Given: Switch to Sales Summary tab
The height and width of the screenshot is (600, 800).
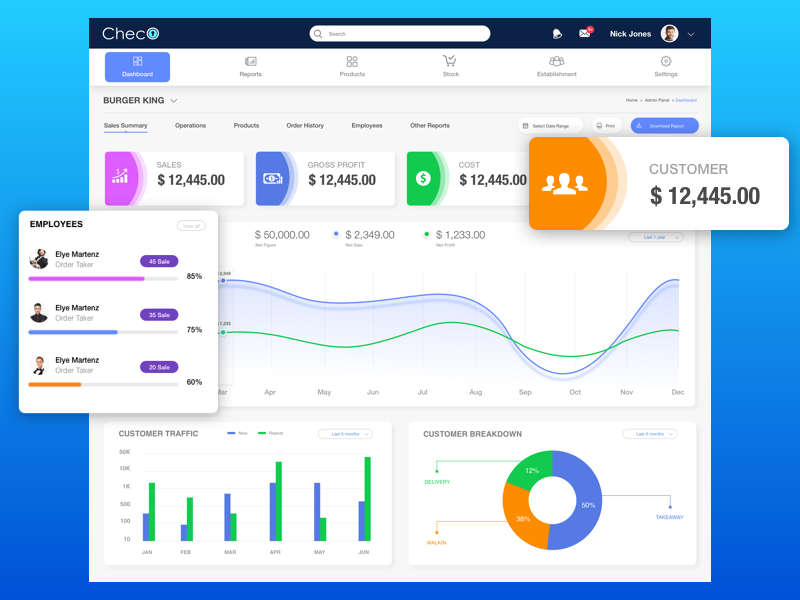Looking at the screenshot, I should click(x=126, y=126).
